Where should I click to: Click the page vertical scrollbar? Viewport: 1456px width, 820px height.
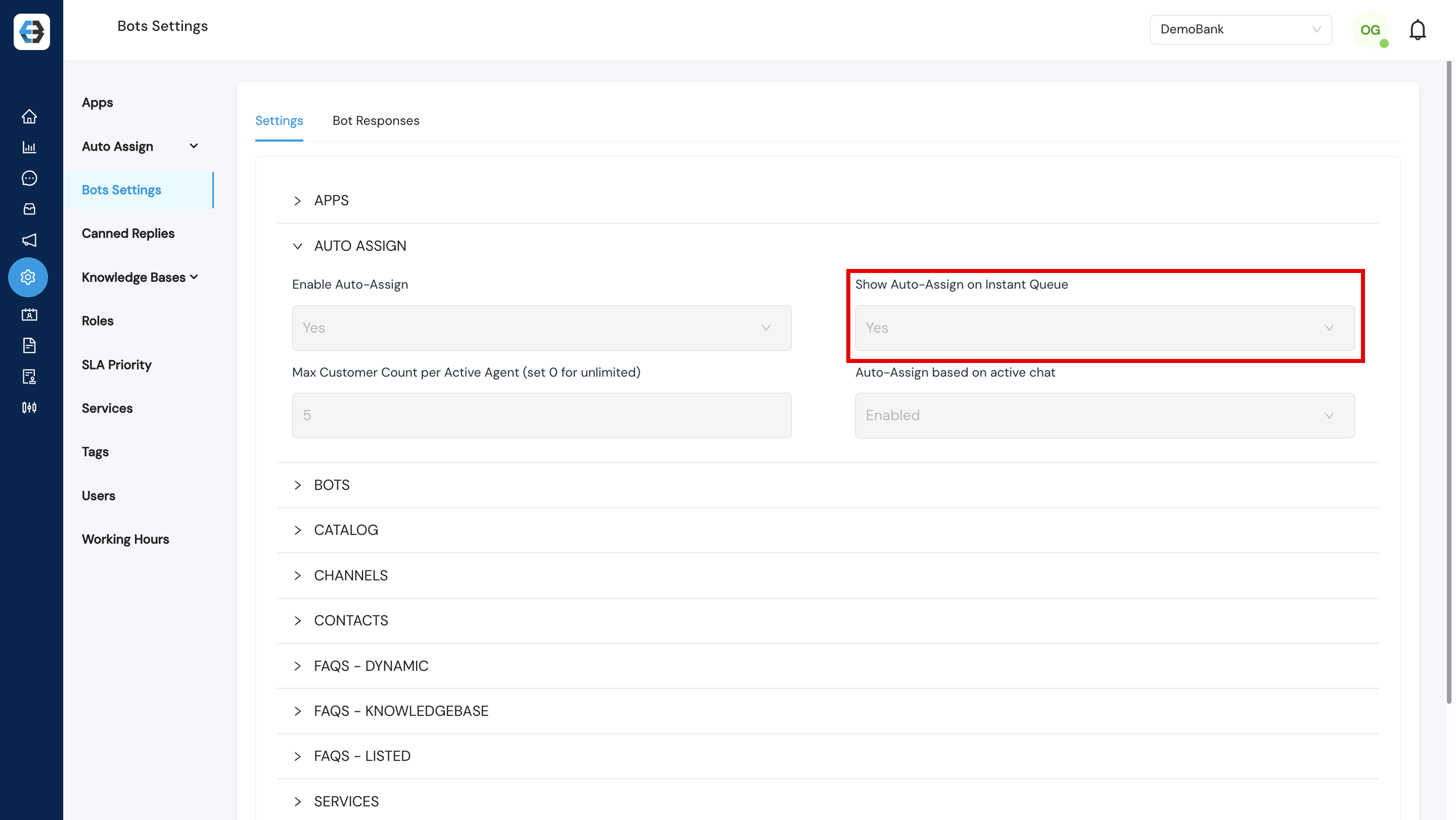pyautogui.click(x=1449, y=383)
